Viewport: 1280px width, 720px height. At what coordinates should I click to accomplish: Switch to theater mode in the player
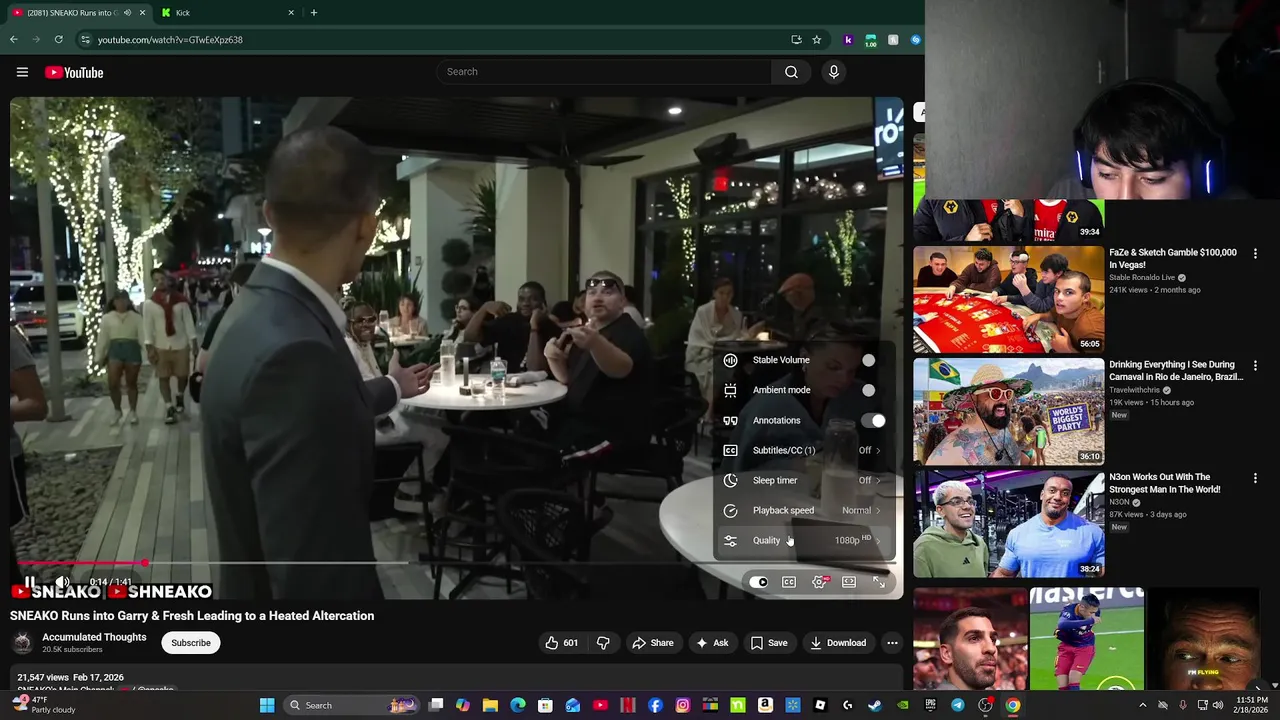tap(849, 582)
